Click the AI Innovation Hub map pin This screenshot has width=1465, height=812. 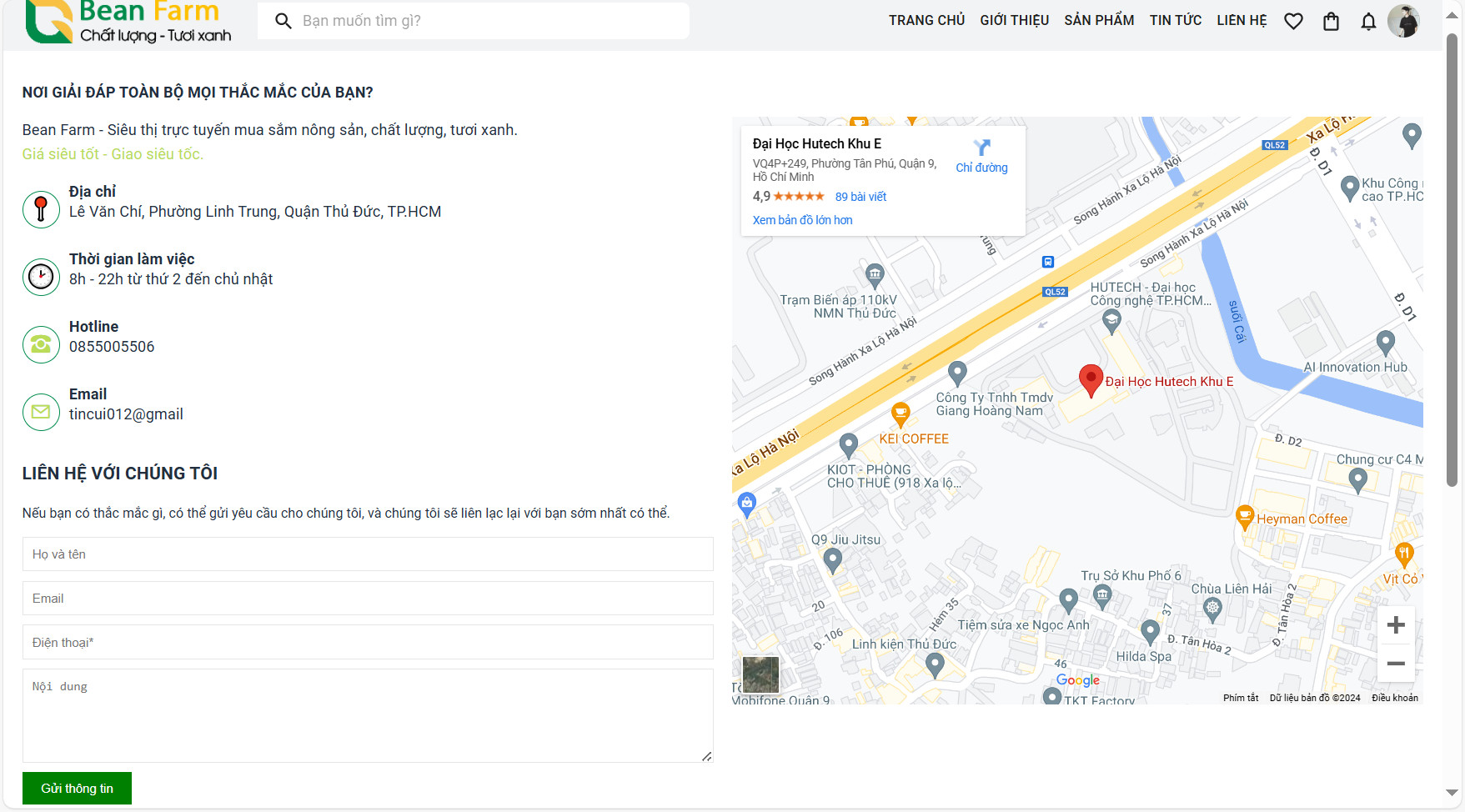pos(1386,343)
